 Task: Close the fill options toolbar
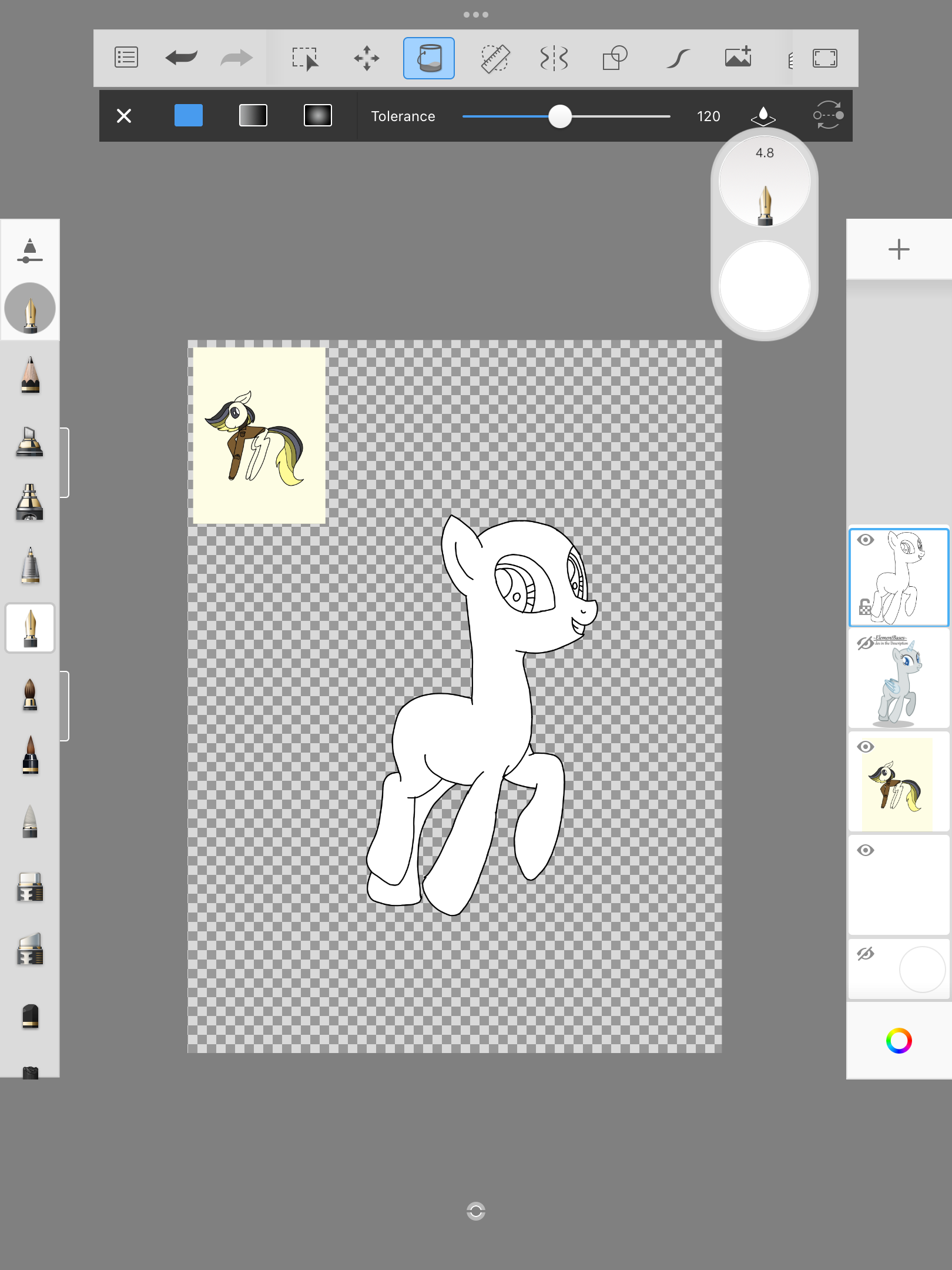pos(124,116)
